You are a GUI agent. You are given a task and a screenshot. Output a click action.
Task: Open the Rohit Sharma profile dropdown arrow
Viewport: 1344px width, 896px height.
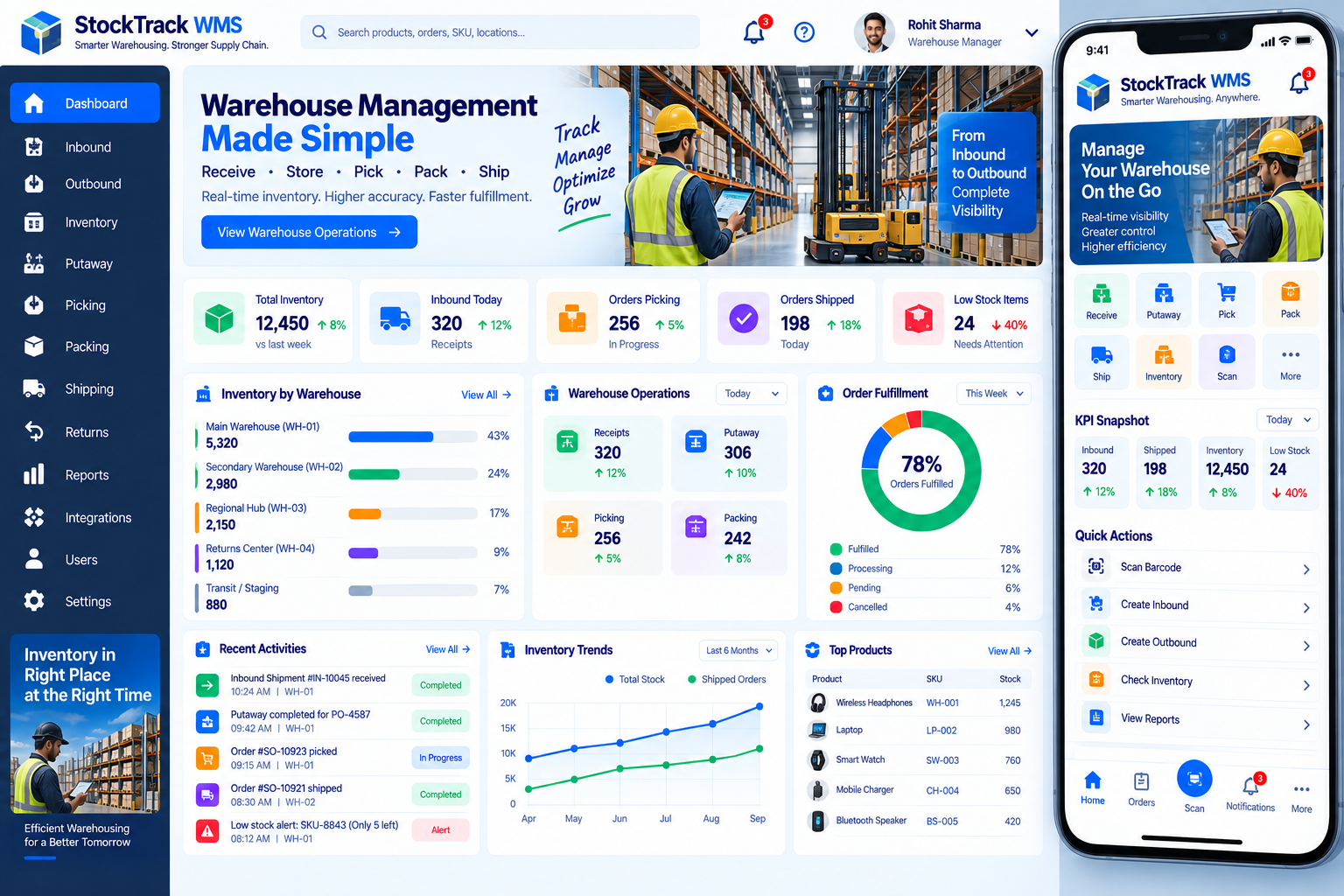1032,33
